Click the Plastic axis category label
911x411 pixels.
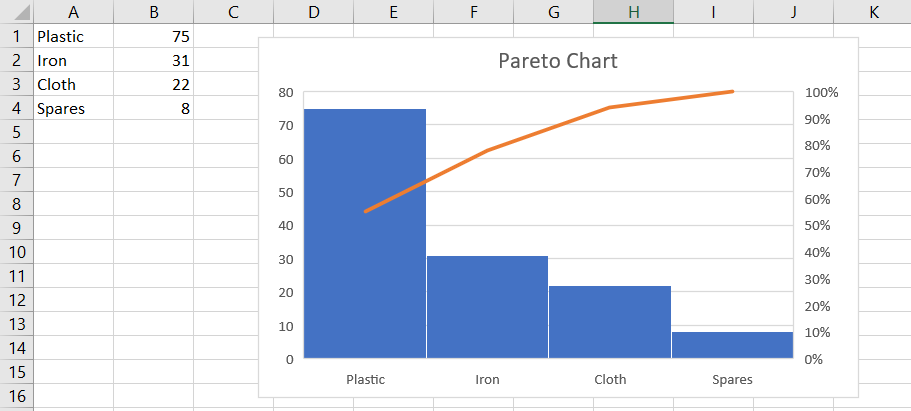point(365,380)
